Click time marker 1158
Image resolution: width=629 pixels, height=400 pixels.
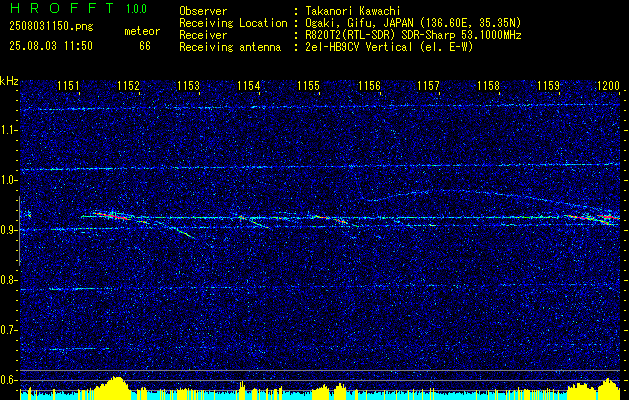488,85
